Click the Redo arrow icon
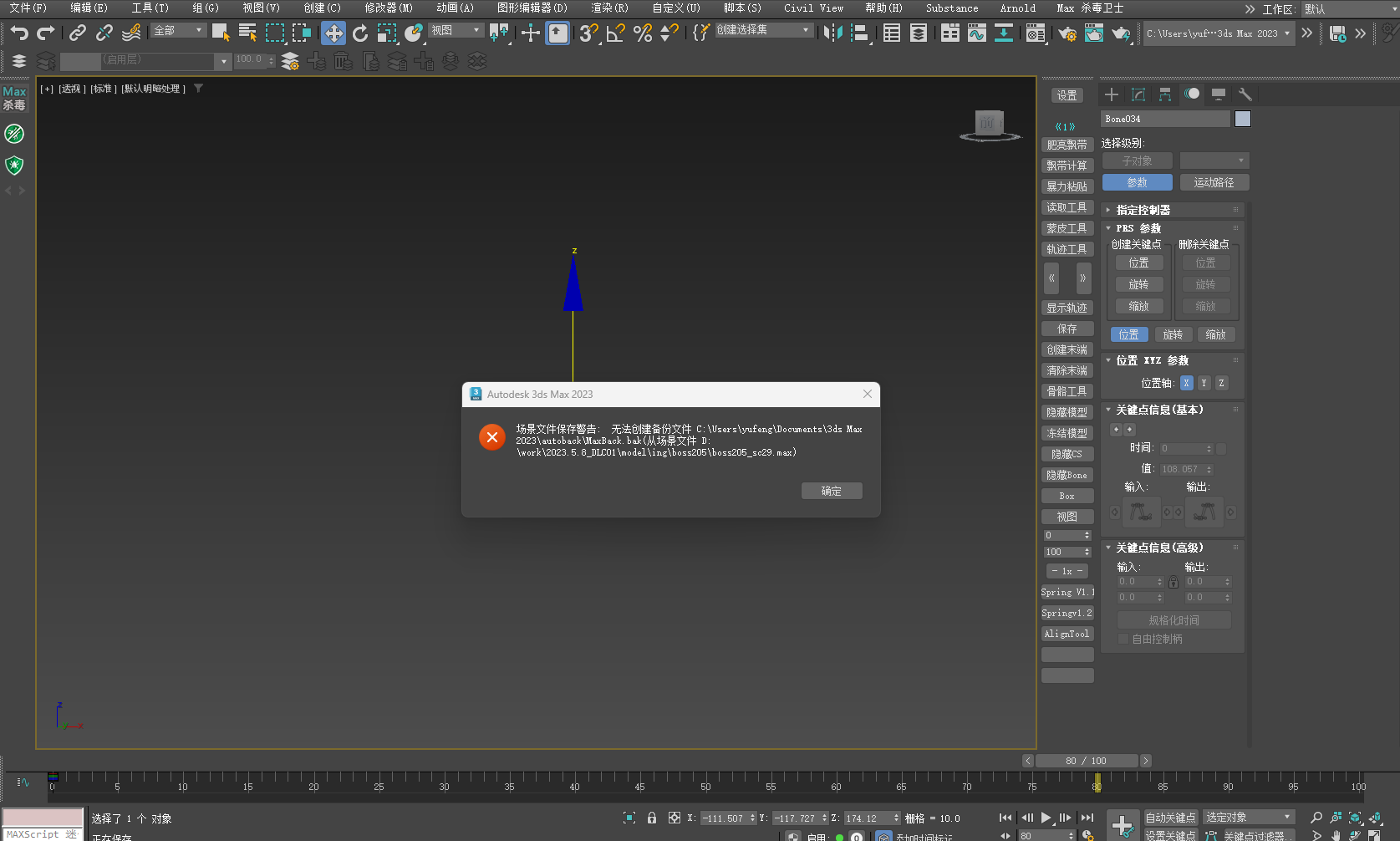1400x841 pixels. (46, 33)
